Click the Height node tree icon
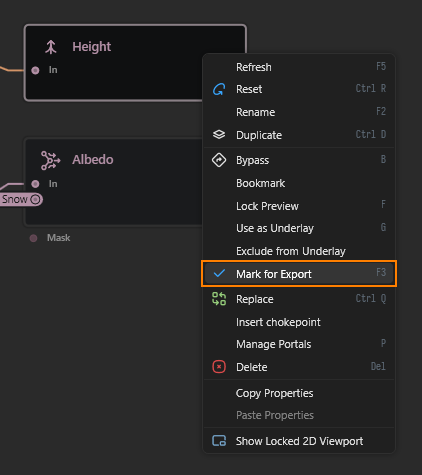422x475 pixels. click(x=51, y=47)
